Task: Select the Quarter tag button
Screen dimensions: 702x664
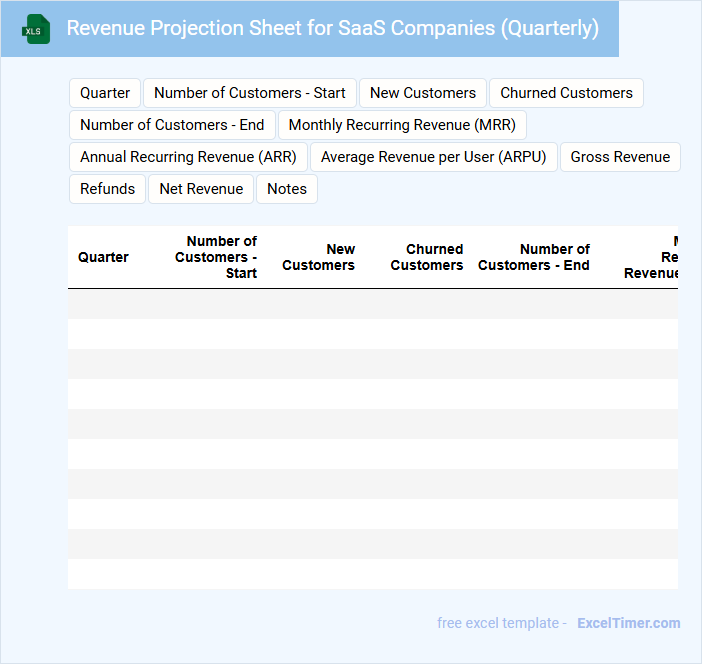Action: [x=105, y=93]
